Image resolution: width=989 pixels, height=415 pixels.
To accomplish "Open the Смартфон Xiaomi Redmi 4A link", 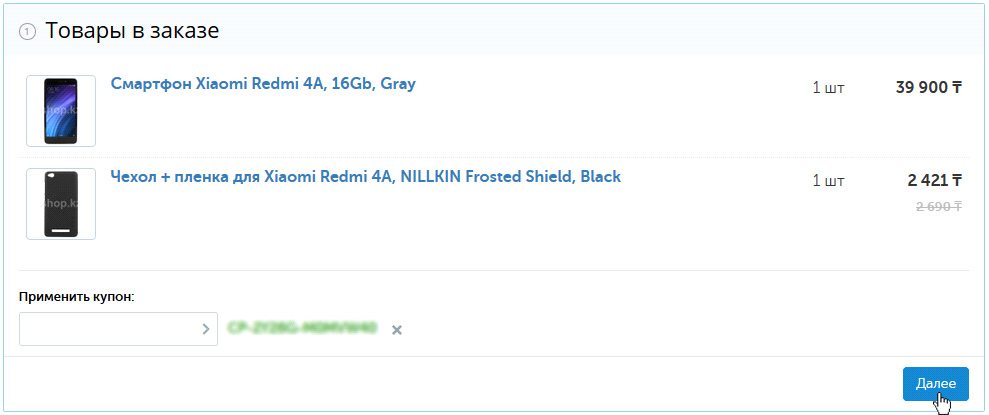I will point(262,84).
